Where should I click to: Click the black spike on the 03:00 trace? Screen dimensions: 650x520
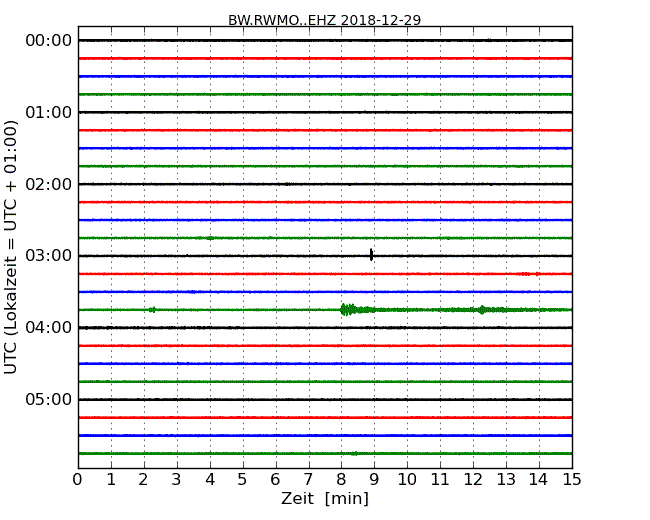(x=371, y=255)
